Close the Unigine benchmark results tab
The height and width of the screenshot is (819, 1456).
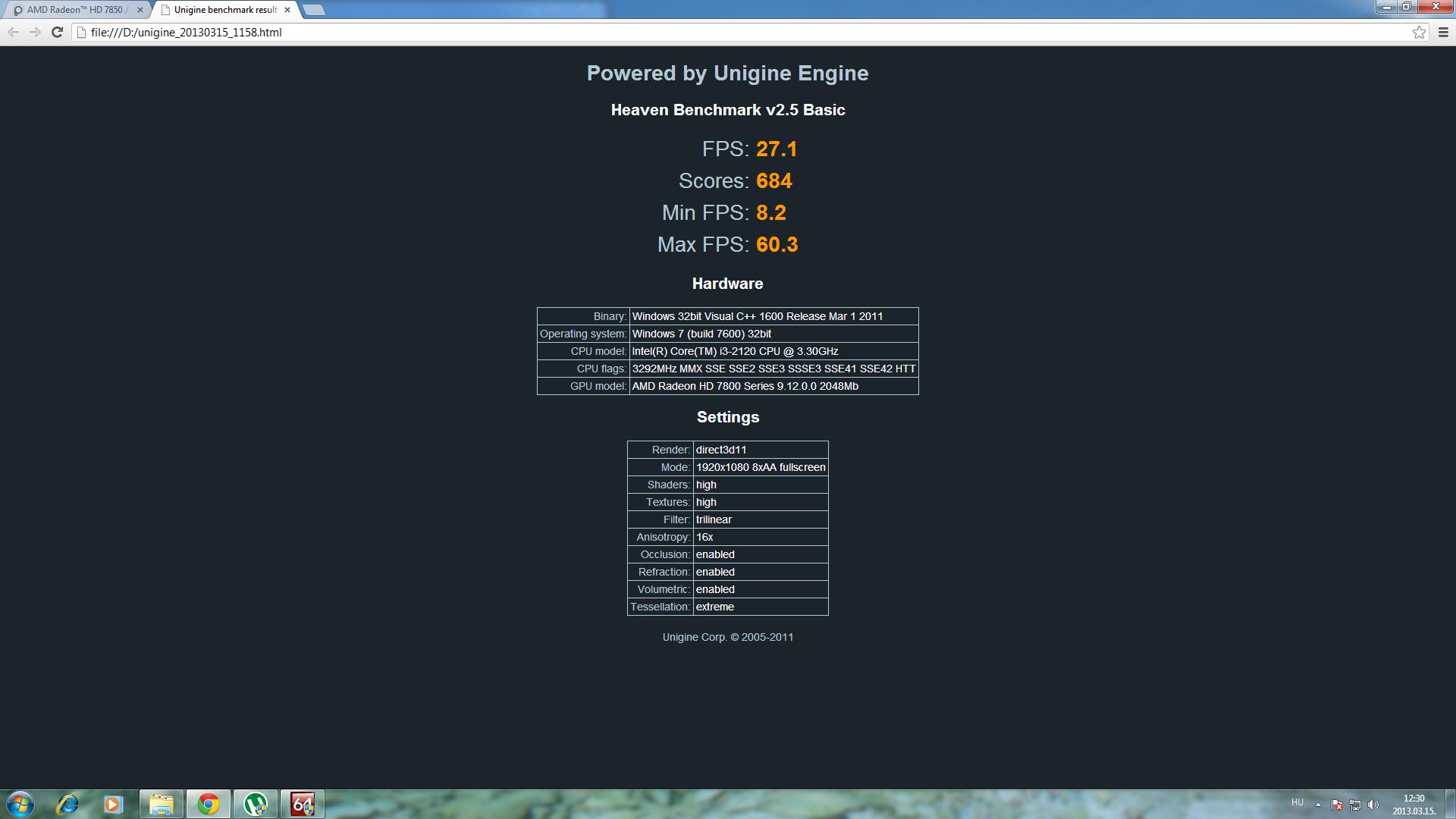coord(287,10)
